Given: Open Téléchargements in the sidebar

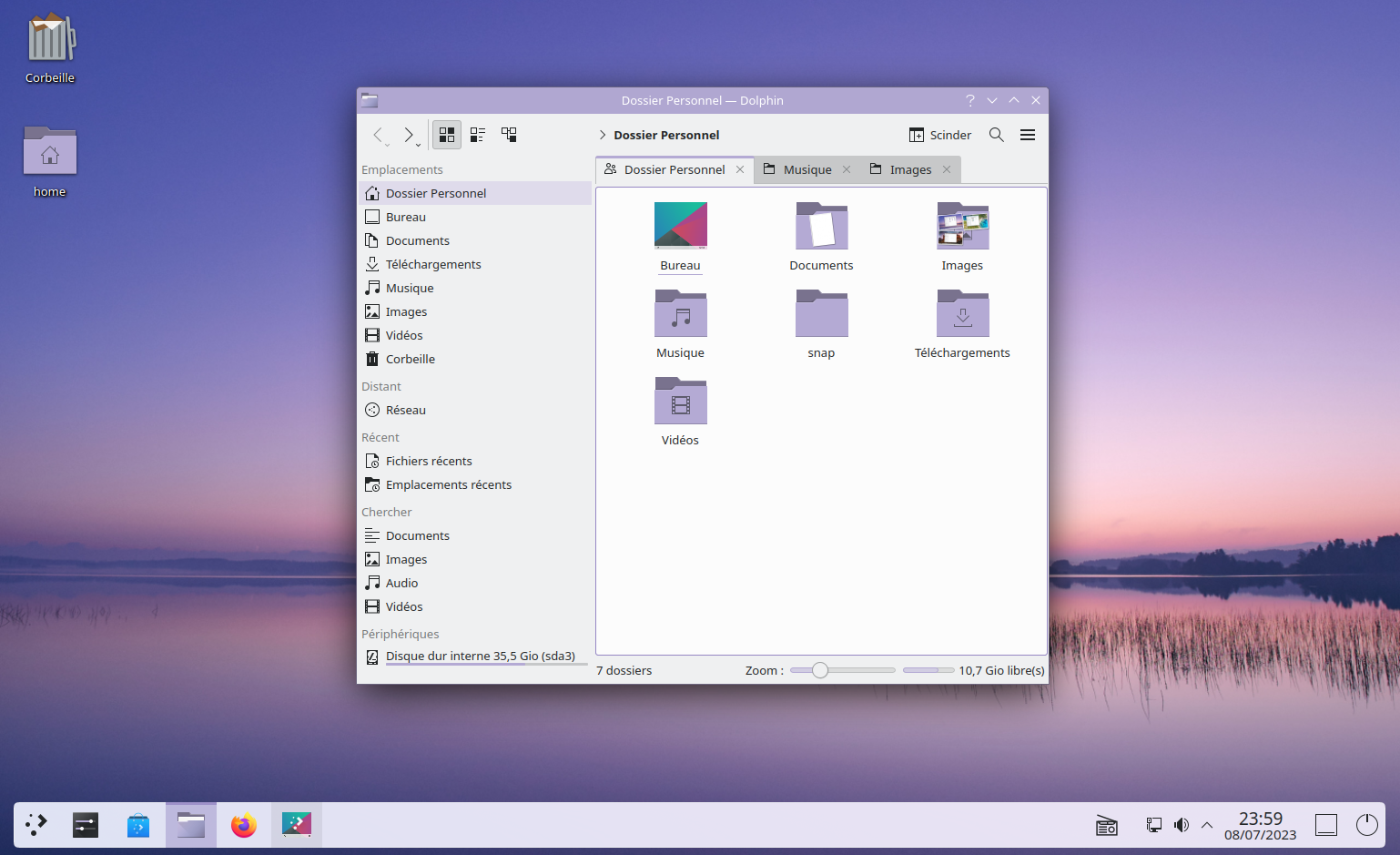Looking at the screenshot, I should (433, 264).
